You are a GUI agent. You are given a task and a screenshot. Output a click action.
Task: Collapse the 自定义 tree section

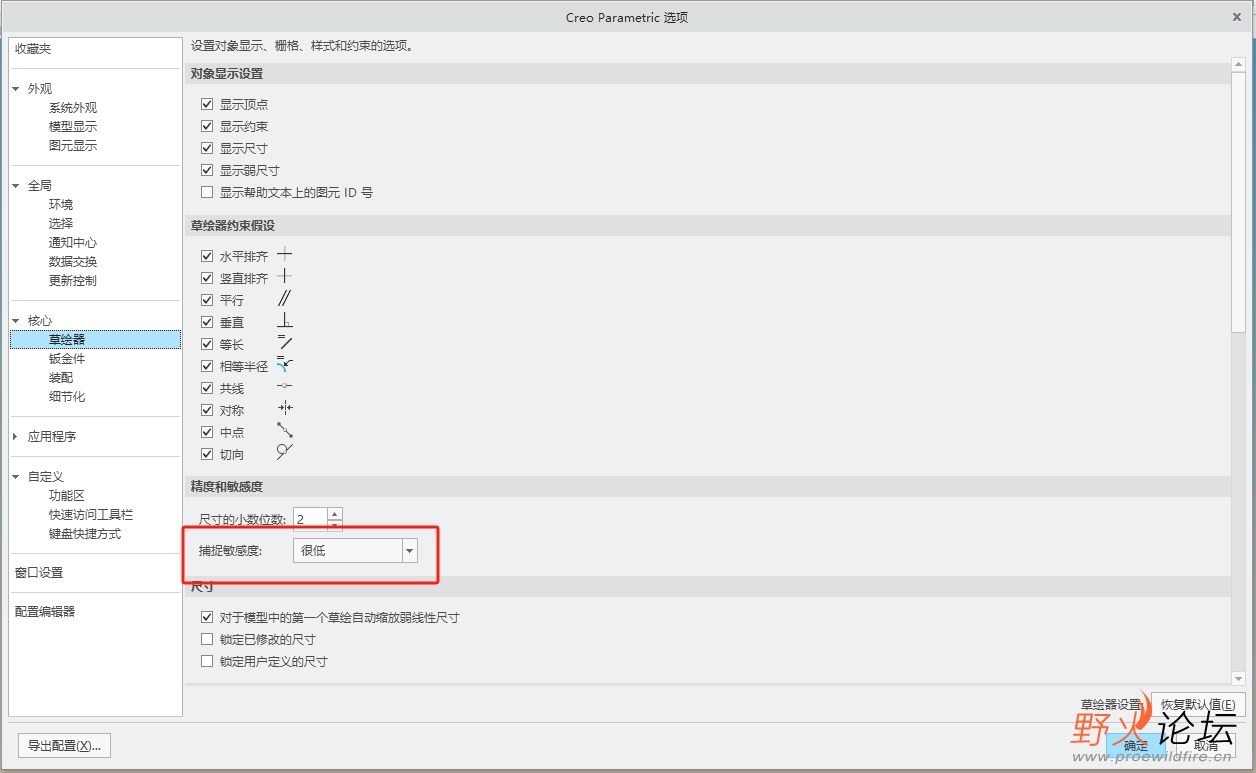pos(16,477)
